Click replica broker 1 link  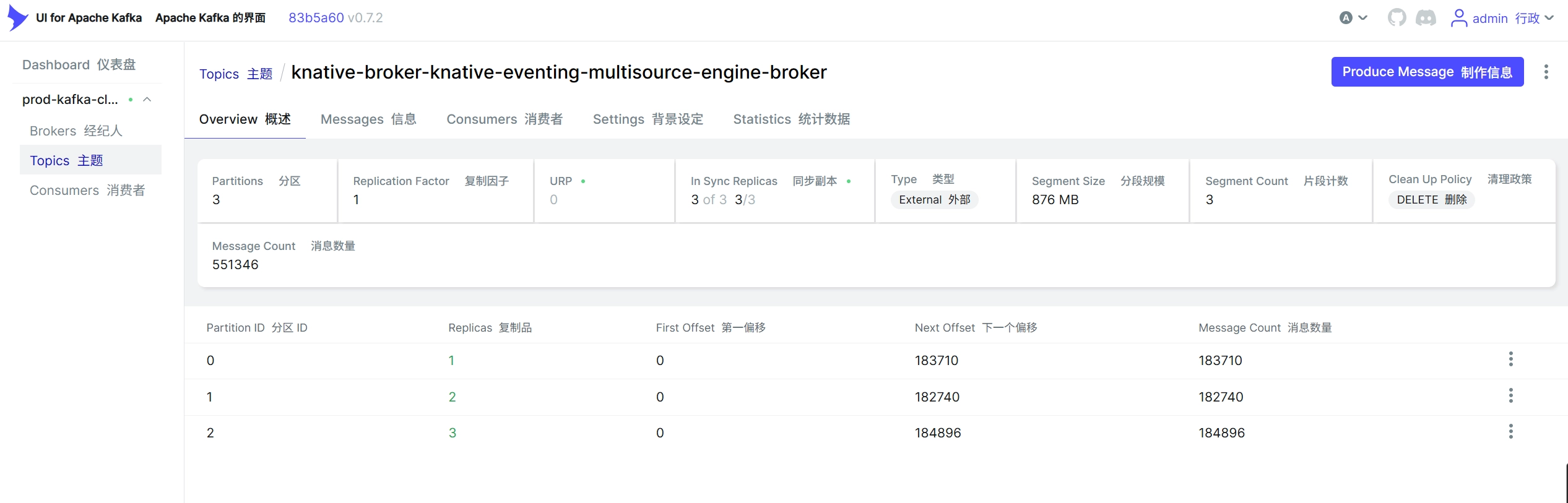[x=451, y=360]
